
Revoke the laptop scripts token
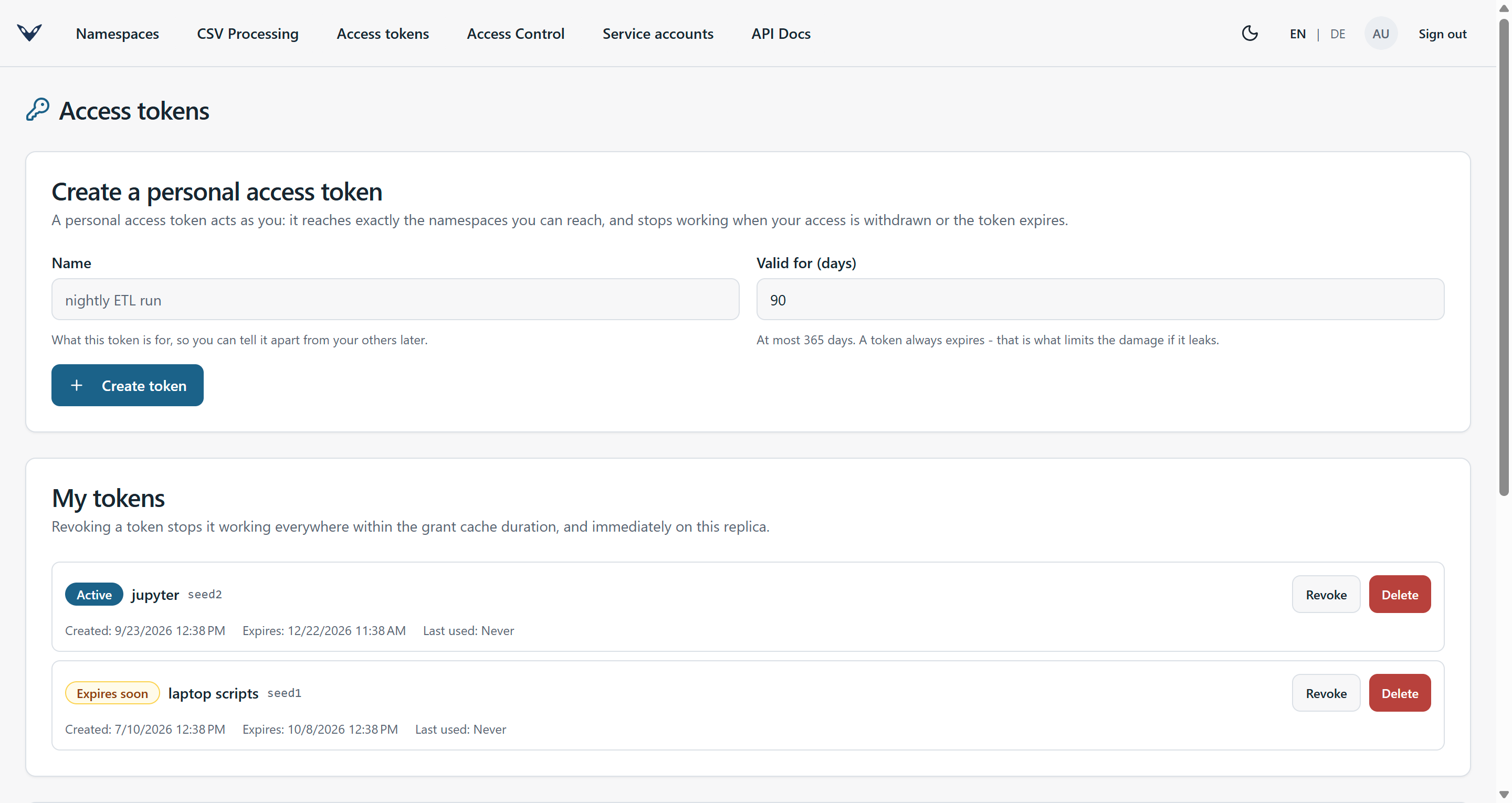tap(1326, 693)
